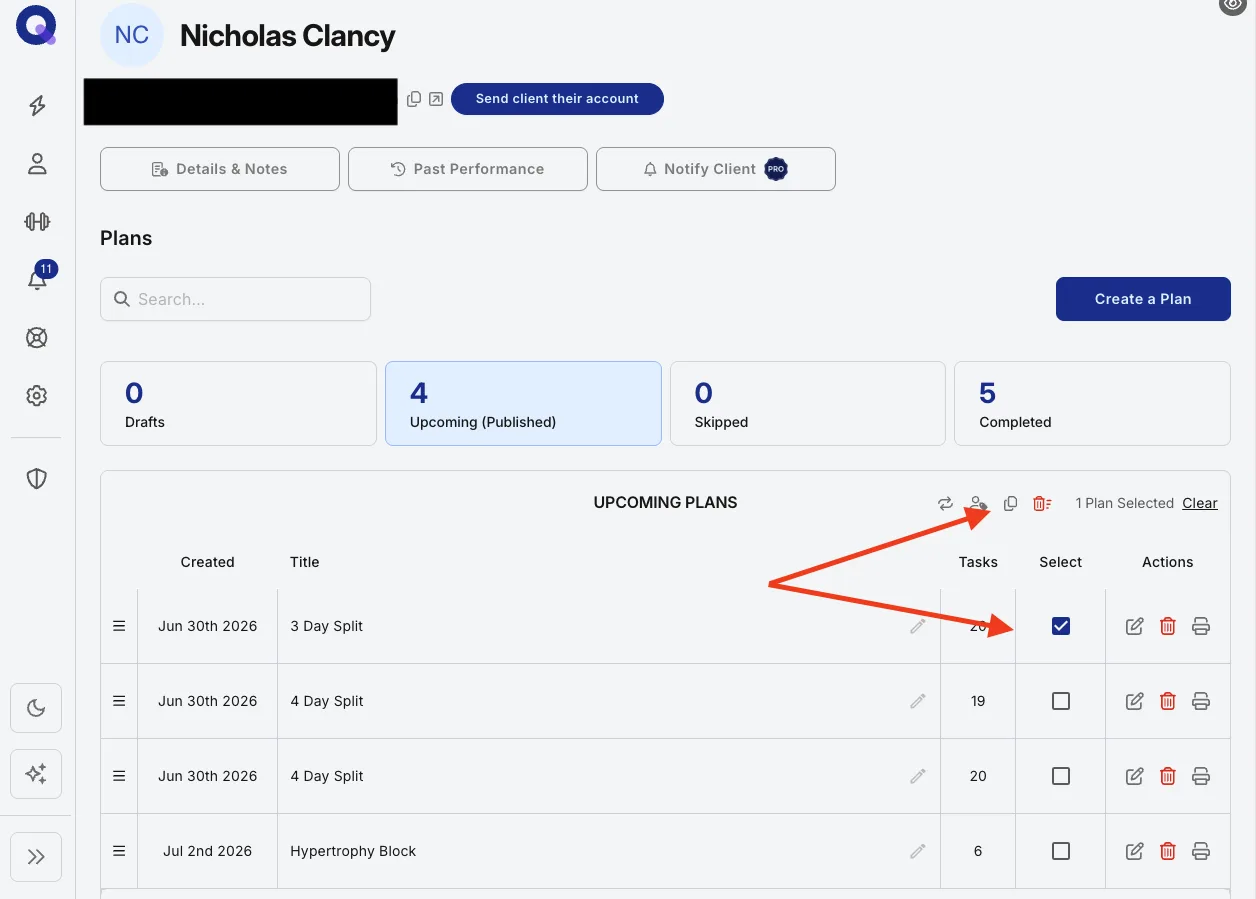Open the app logo home icon
The width and height of the screenshot is (1256, 899).
click(36, 25)
